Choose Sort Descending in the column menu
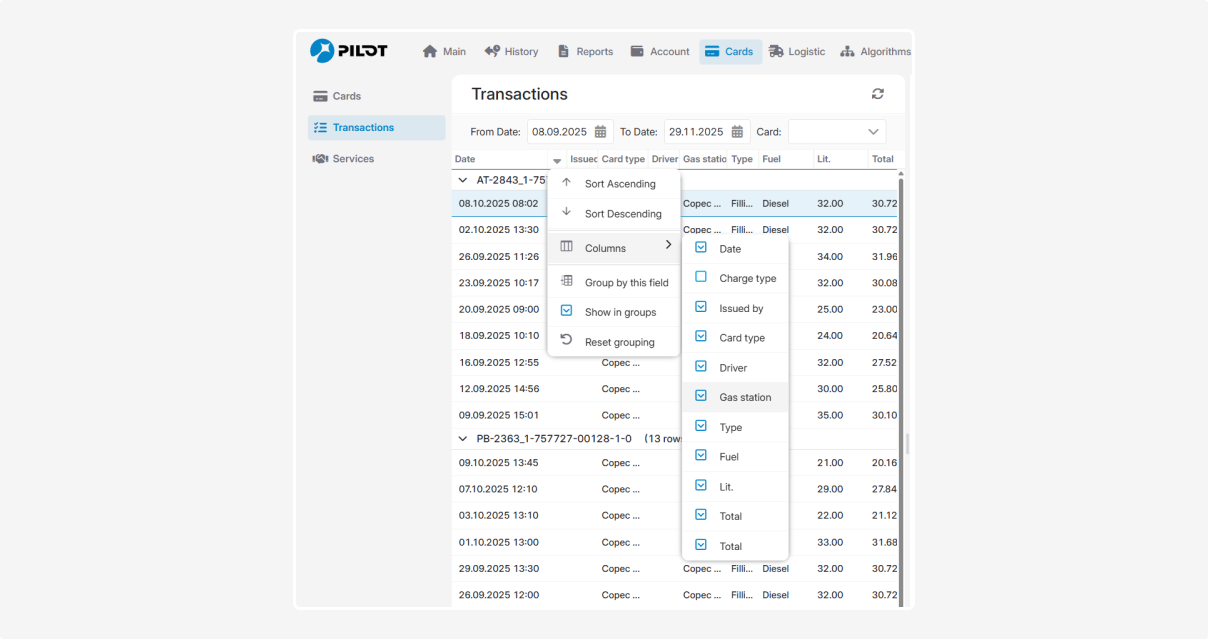The width and height of the screenshot is (1208, 639). (622, 214)
